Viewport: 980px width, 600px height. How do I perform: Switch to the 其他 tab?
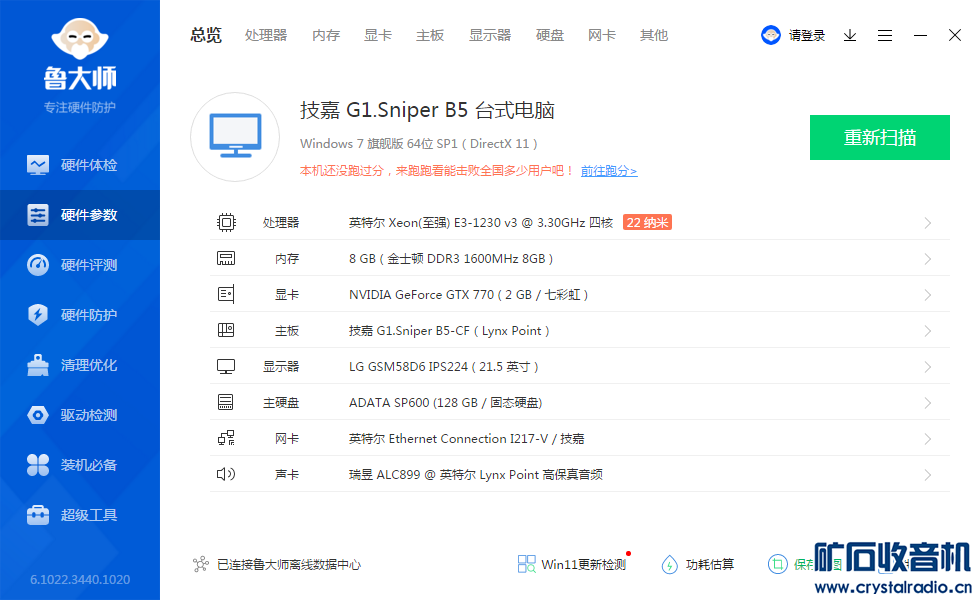[x=654, y=35]
